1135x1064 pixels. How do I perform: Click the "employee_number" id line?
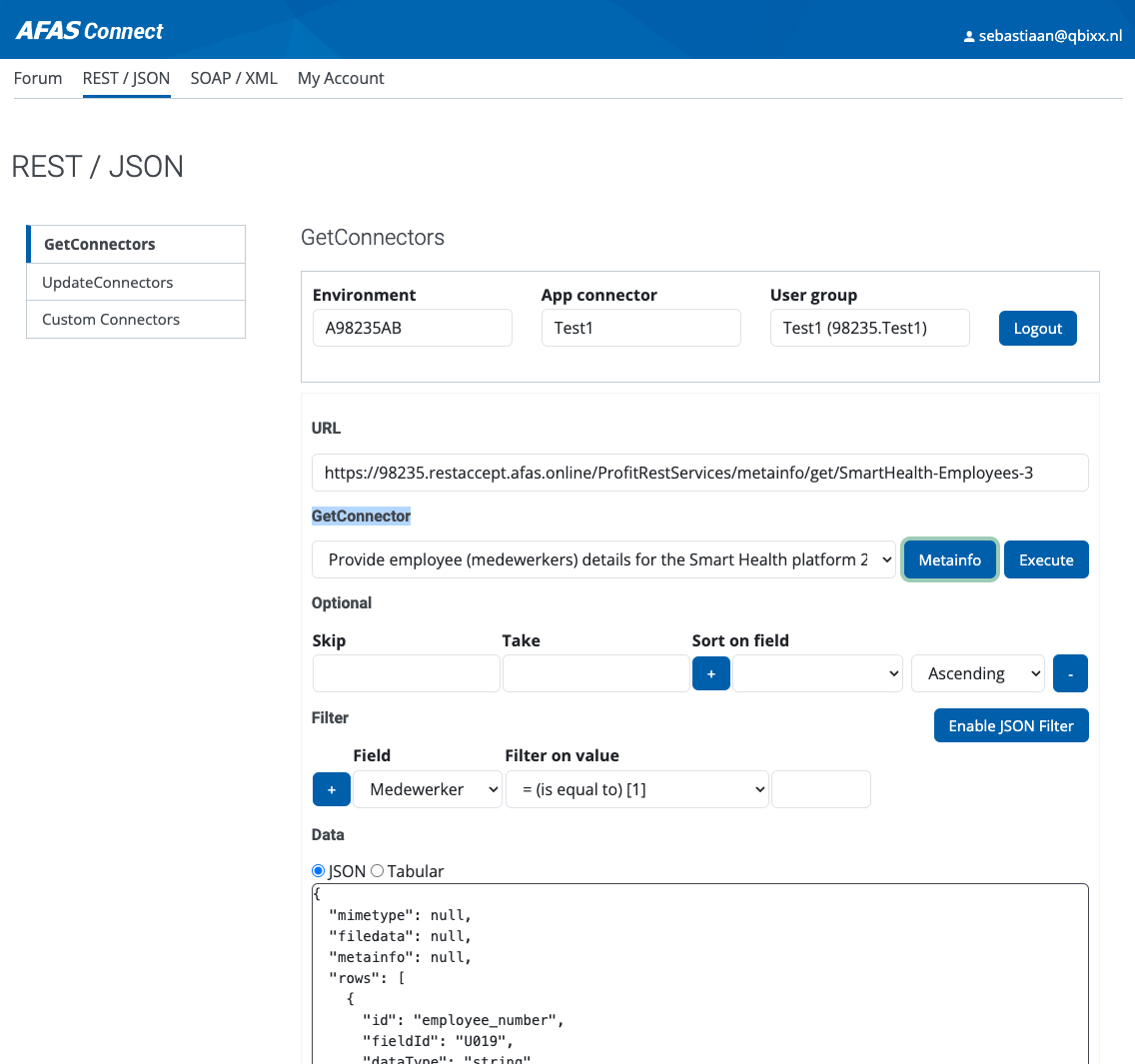[464, 1020]
